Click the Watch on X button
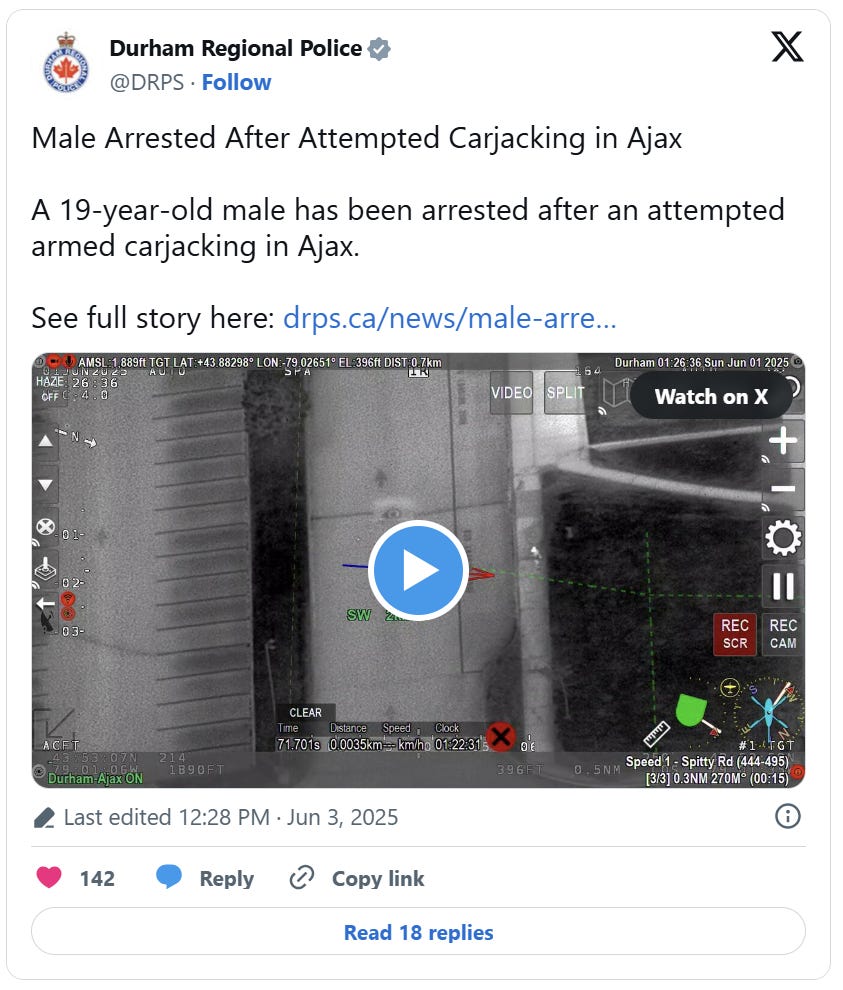The height and width of the screenshot is (990, 843). (x=711, y=396)
